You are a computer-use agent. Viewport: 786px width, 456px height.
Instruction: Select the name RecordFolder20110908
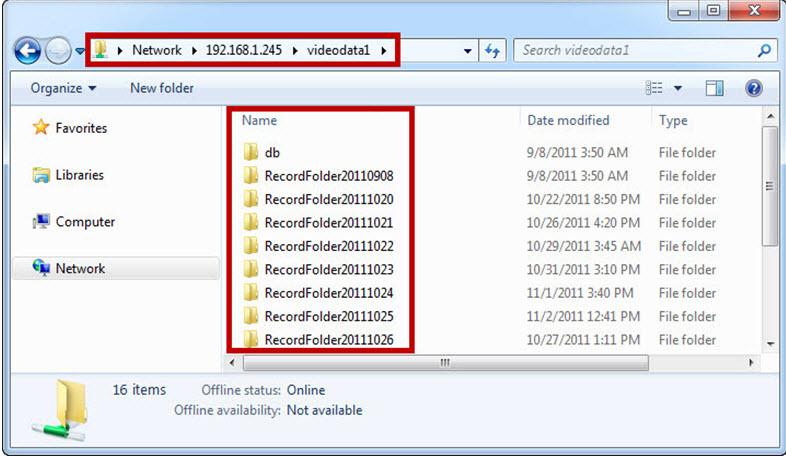pyautogui.click(x=329, y=176)
